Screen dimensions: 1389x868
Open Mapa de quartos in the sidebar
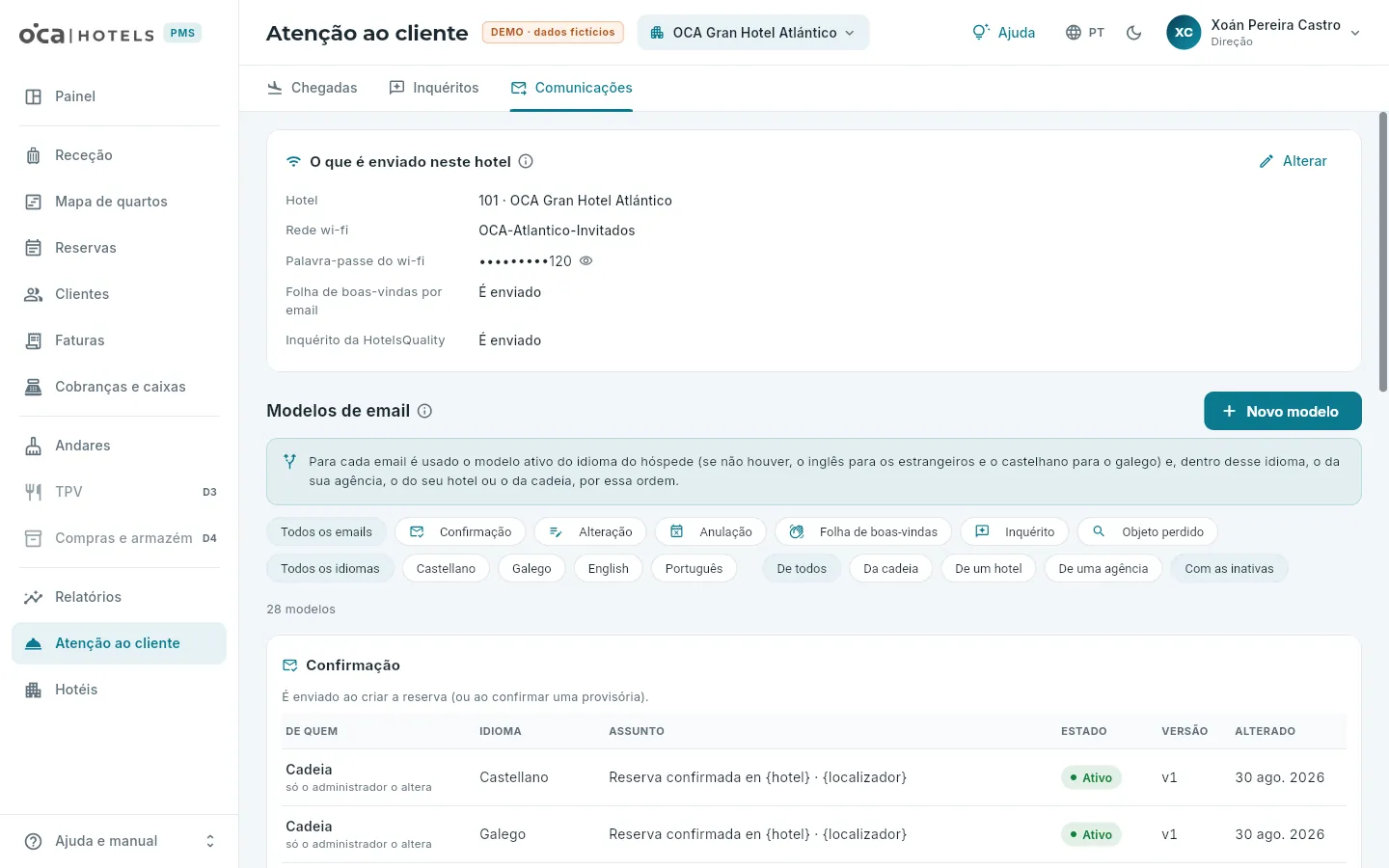tap(119, 202)
